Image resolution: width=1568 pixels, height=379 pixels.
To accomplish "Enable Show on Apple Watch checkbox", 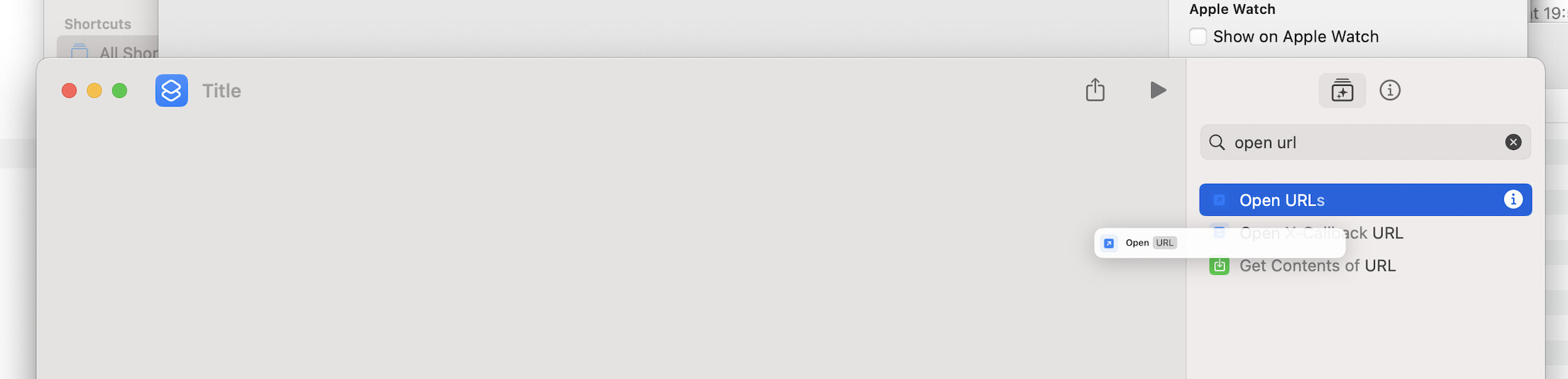I will 1198,37.
